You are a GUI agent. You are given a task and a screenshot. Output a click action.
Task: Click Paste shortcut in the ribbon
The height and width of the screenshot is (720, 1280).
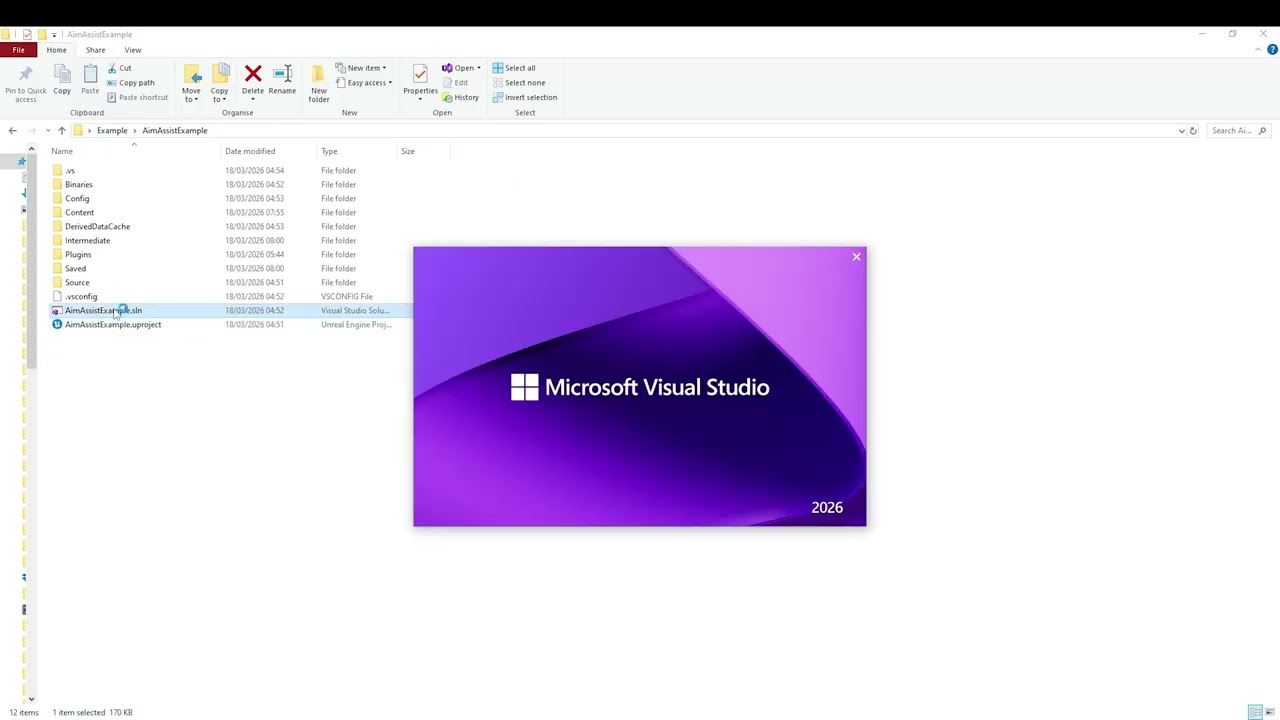point(137,97)
